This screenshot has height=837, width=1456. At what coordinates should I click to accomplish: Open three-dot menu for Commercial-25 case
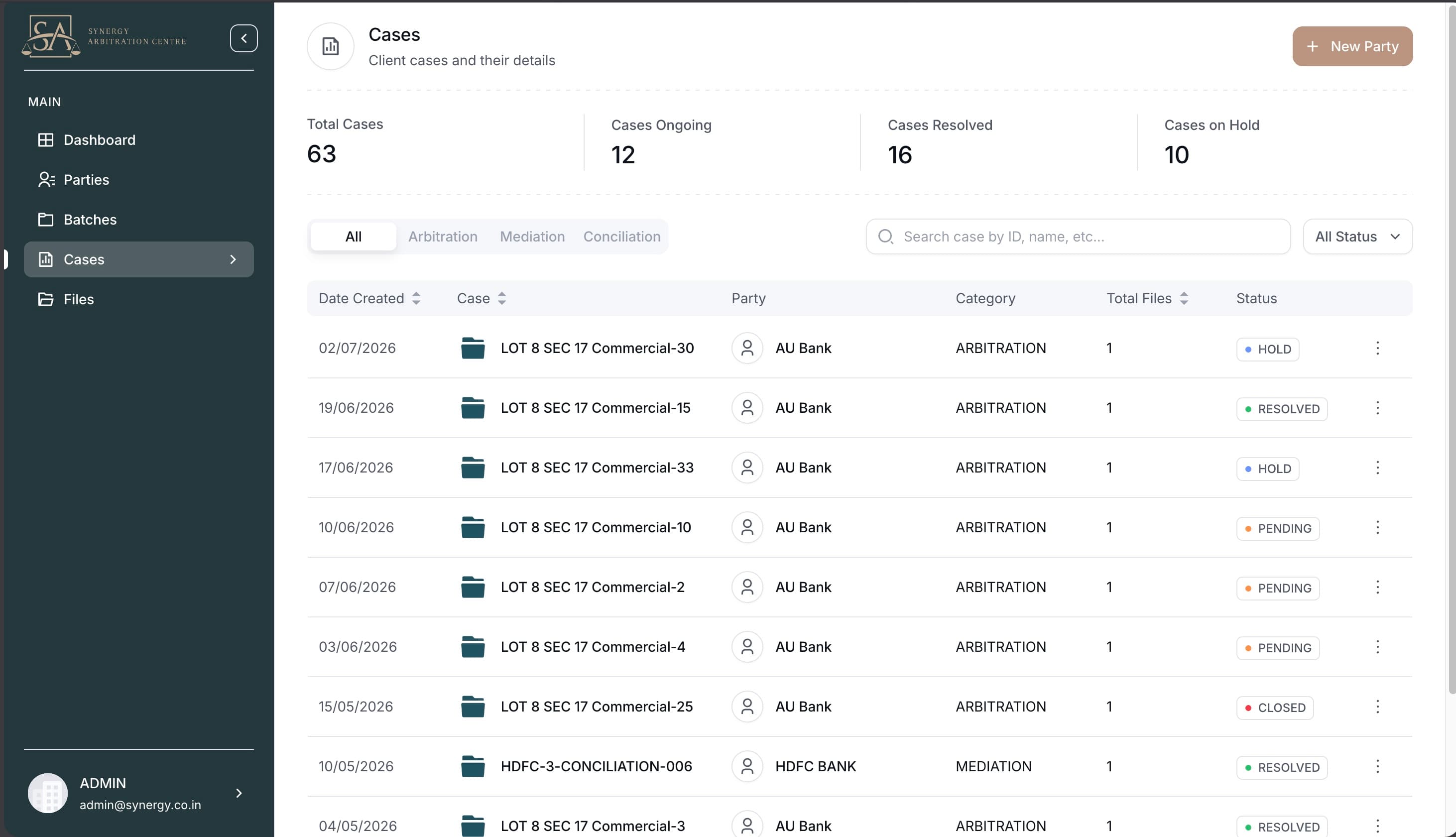pyautogui.click(x=1377, y=707)
